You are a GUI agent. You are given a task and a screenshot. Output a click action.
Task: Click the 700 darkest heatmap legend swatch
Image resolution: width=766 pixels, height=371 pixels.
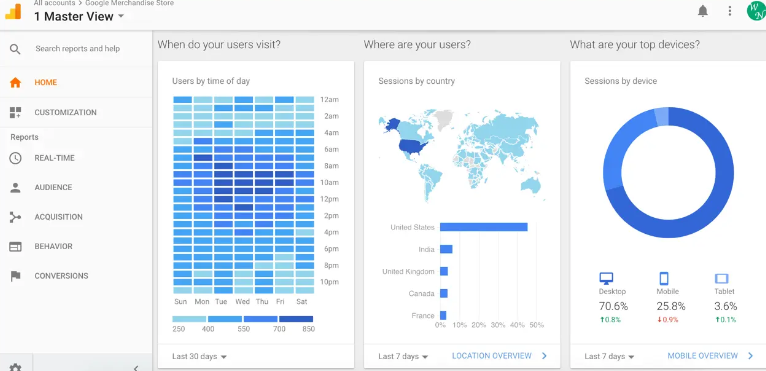(x=296, y=319)
